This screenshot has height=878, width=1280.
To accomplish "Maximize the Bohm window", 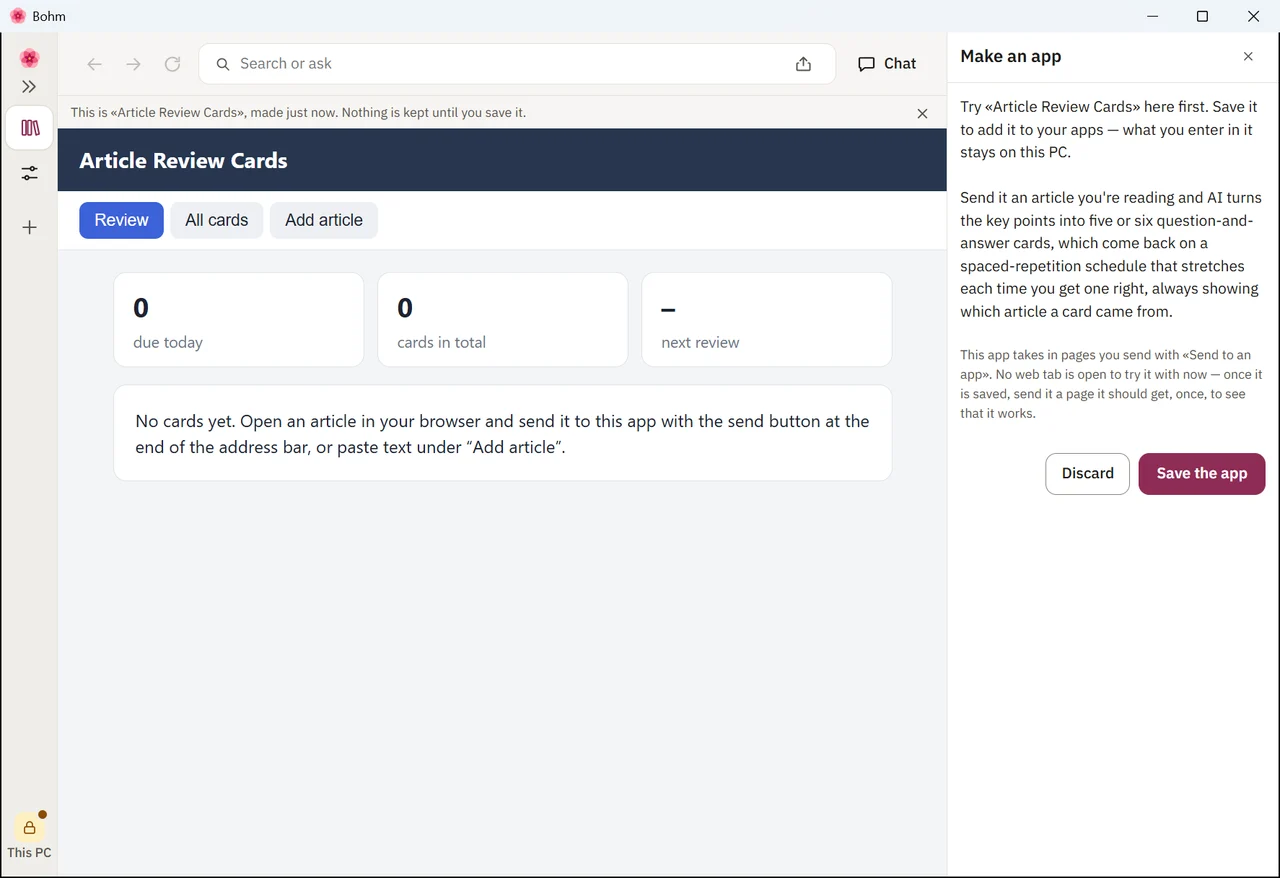I will pyautogui.click(x=1203, y=16).
